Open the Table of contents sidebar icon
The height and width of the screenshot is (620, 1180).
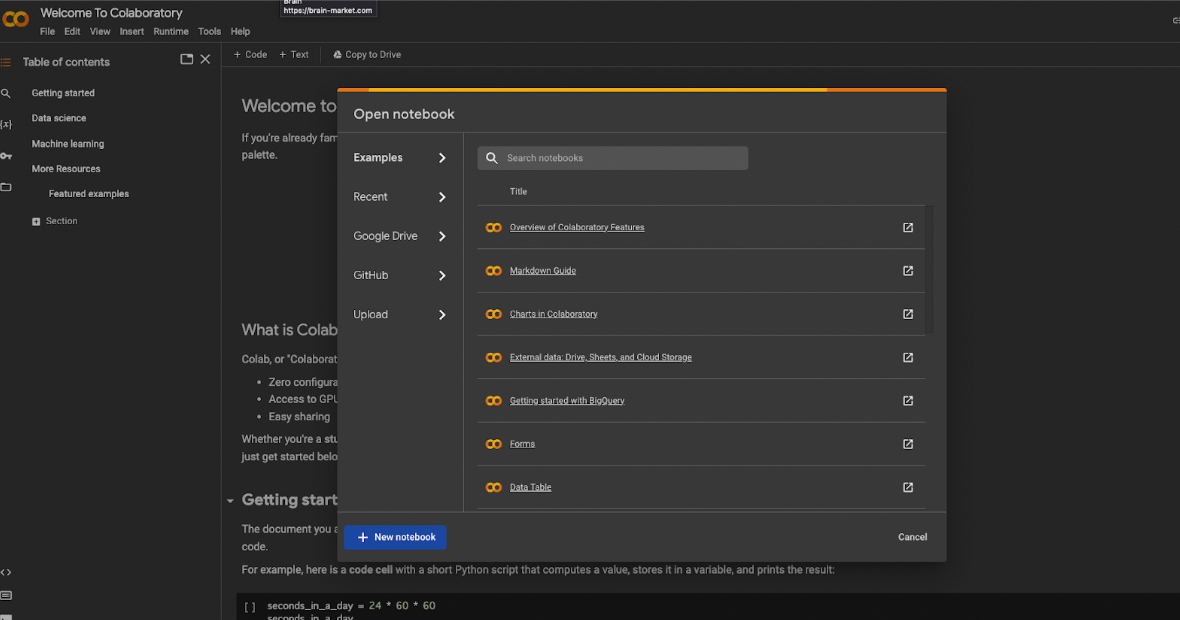6,62
